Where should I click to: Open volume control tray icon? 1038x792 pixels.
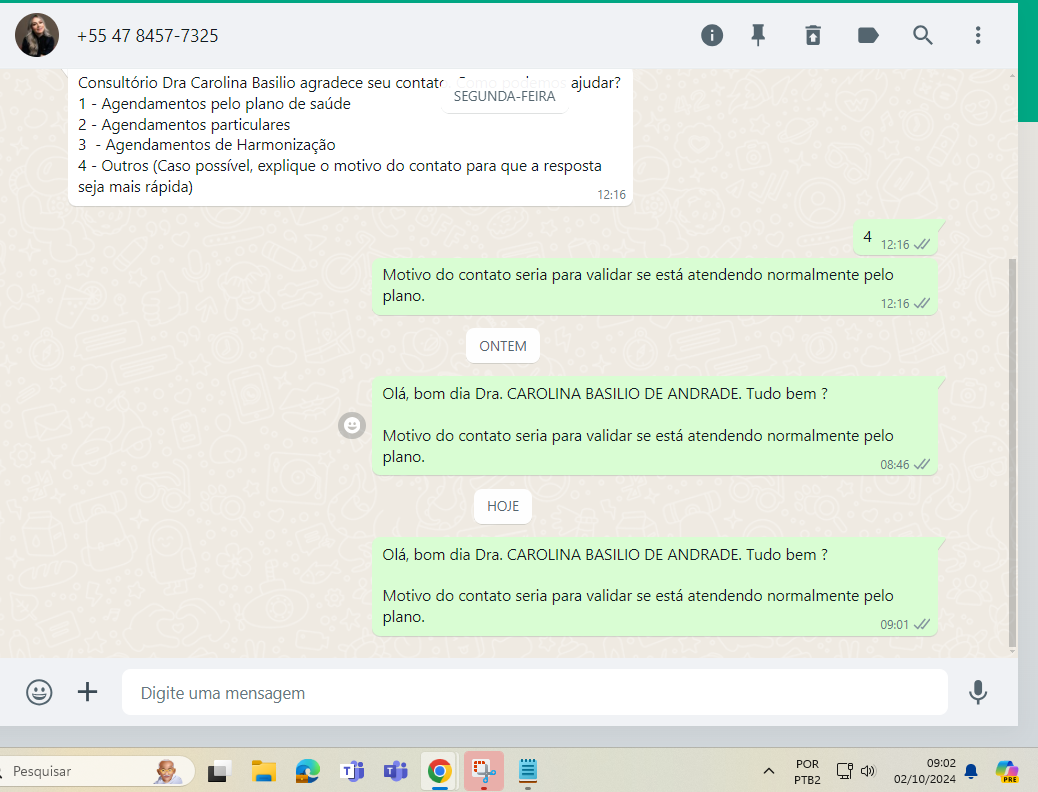(x=868, y=771)
